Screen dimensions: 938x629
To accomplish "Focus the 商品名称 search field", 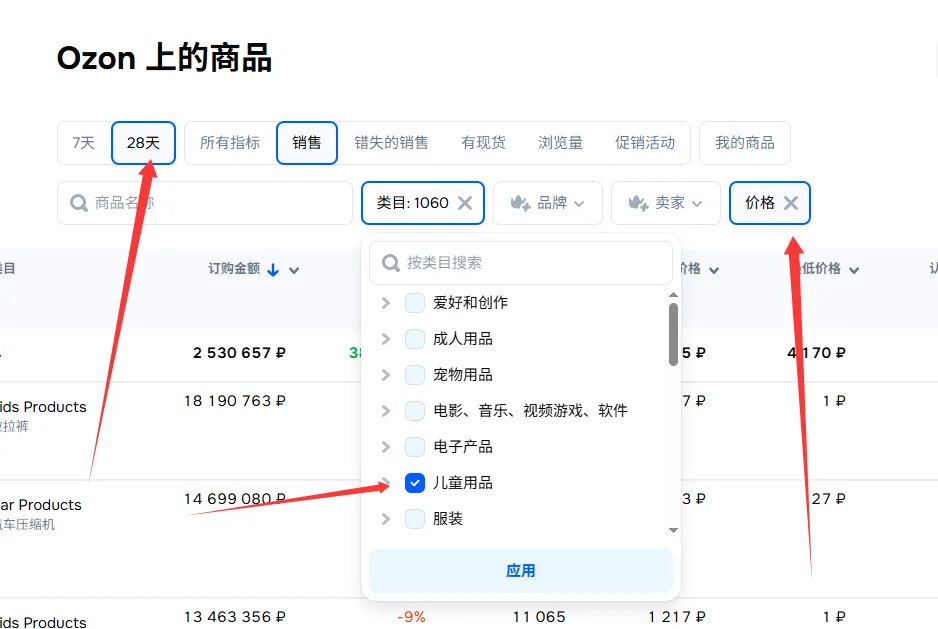I will pyautogui.click(x=205, y=203).
